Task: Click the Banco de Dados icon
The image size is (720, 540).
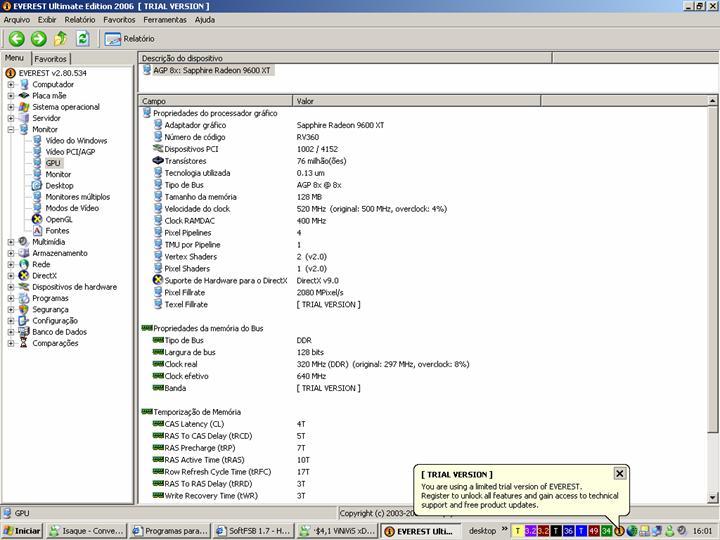Action: coord(24,332)
